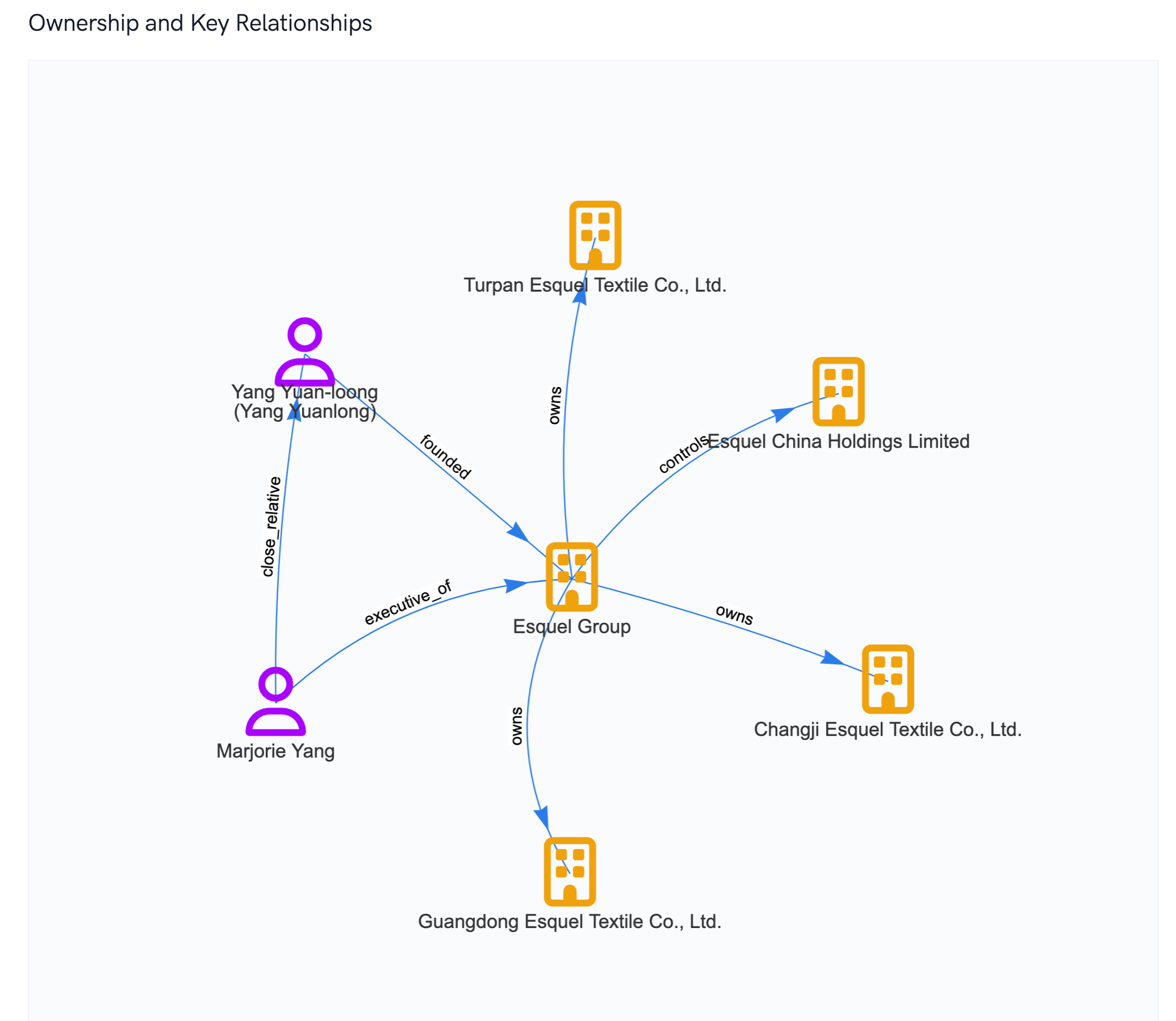Image resolution: width=1176 pixels, height=1021 pixels.
Task: Click the Yang Yuan-loong person icon
Action: point(305,352)
